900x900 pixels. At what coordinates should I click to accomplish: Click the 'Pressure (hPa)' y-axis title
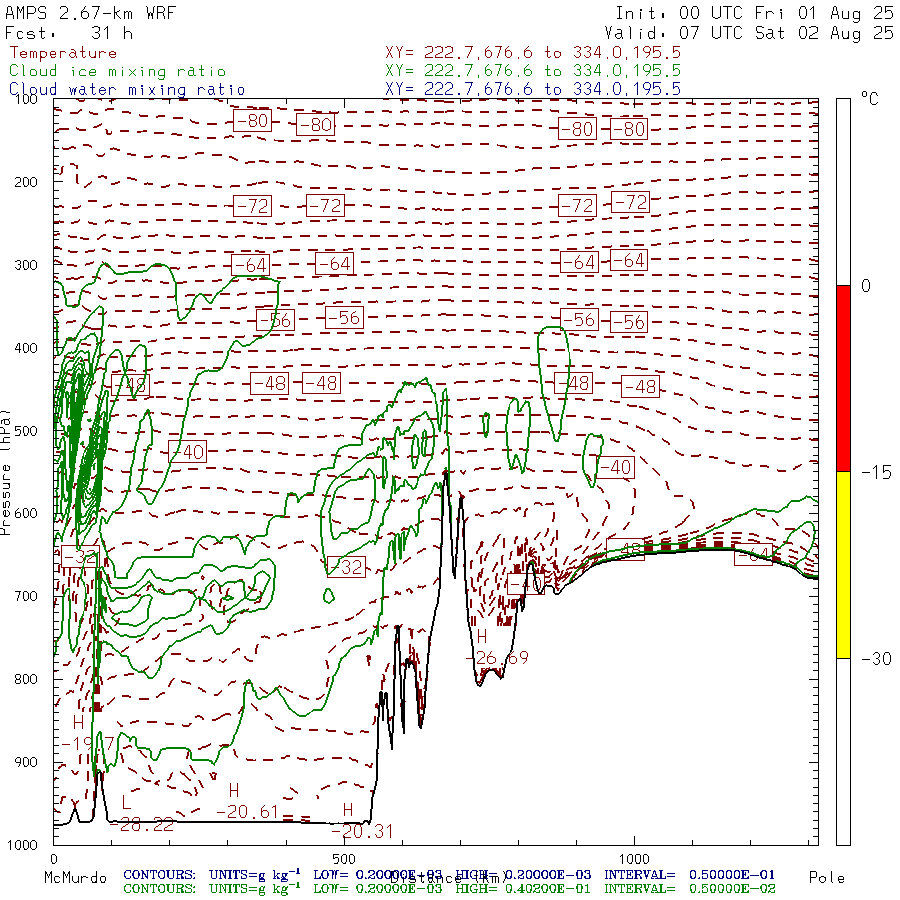pyautogui.click(x=6, y=472)
